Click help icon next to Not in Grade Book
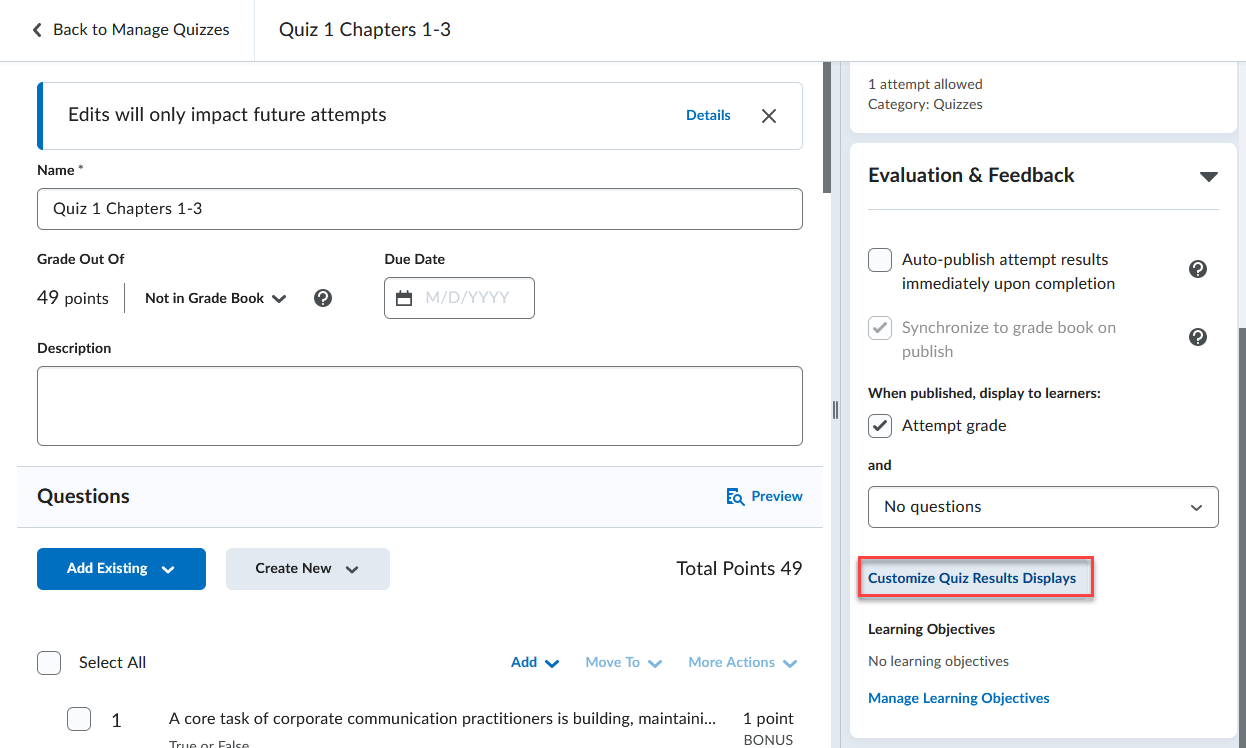Image resolution: width=1246 pixels, height=748 pixels. (323, 298)
